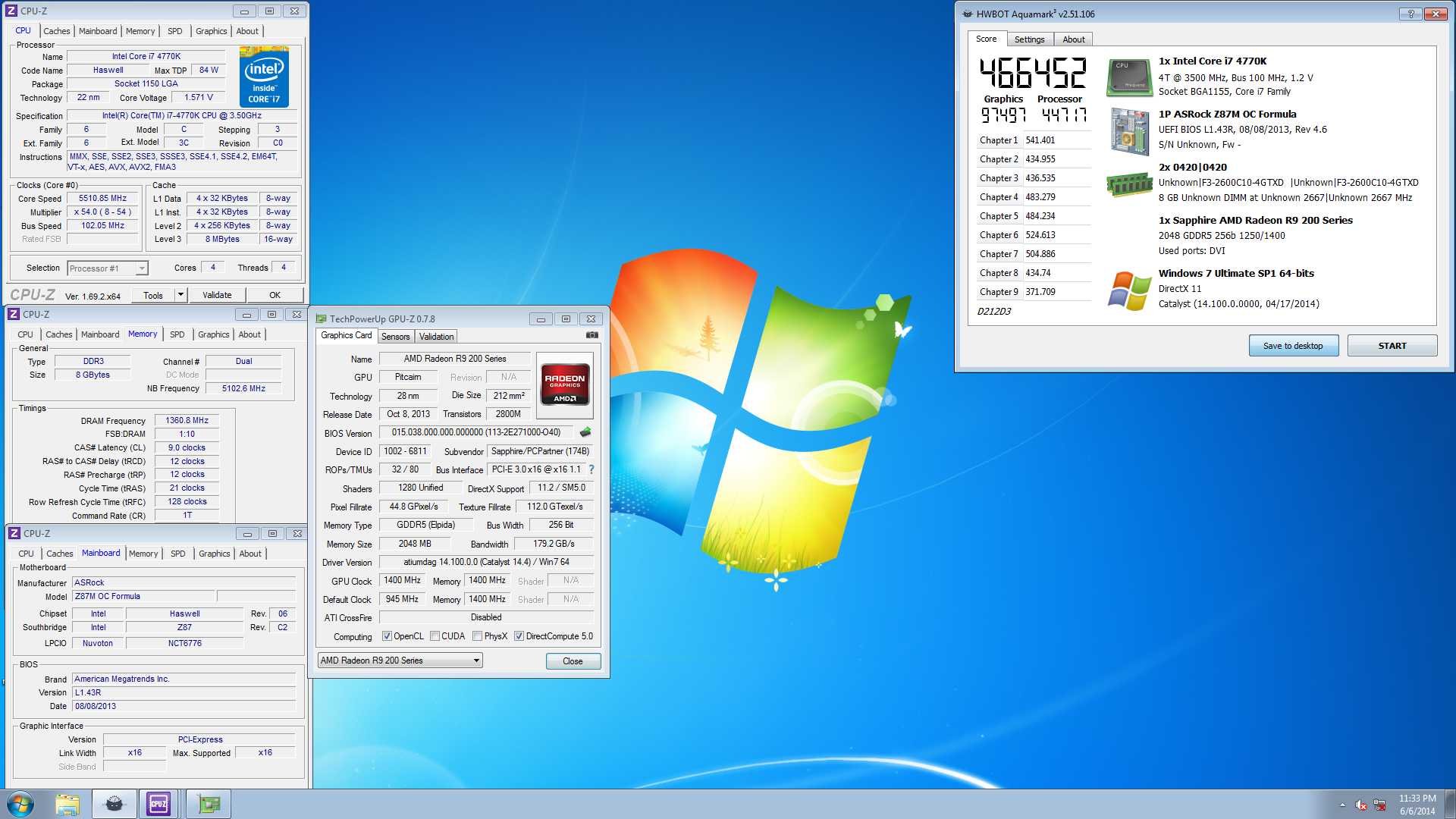Click the Tools button in CPU-Z
Viewport: 1456px width, 819px height.
[x=153, y=295]
